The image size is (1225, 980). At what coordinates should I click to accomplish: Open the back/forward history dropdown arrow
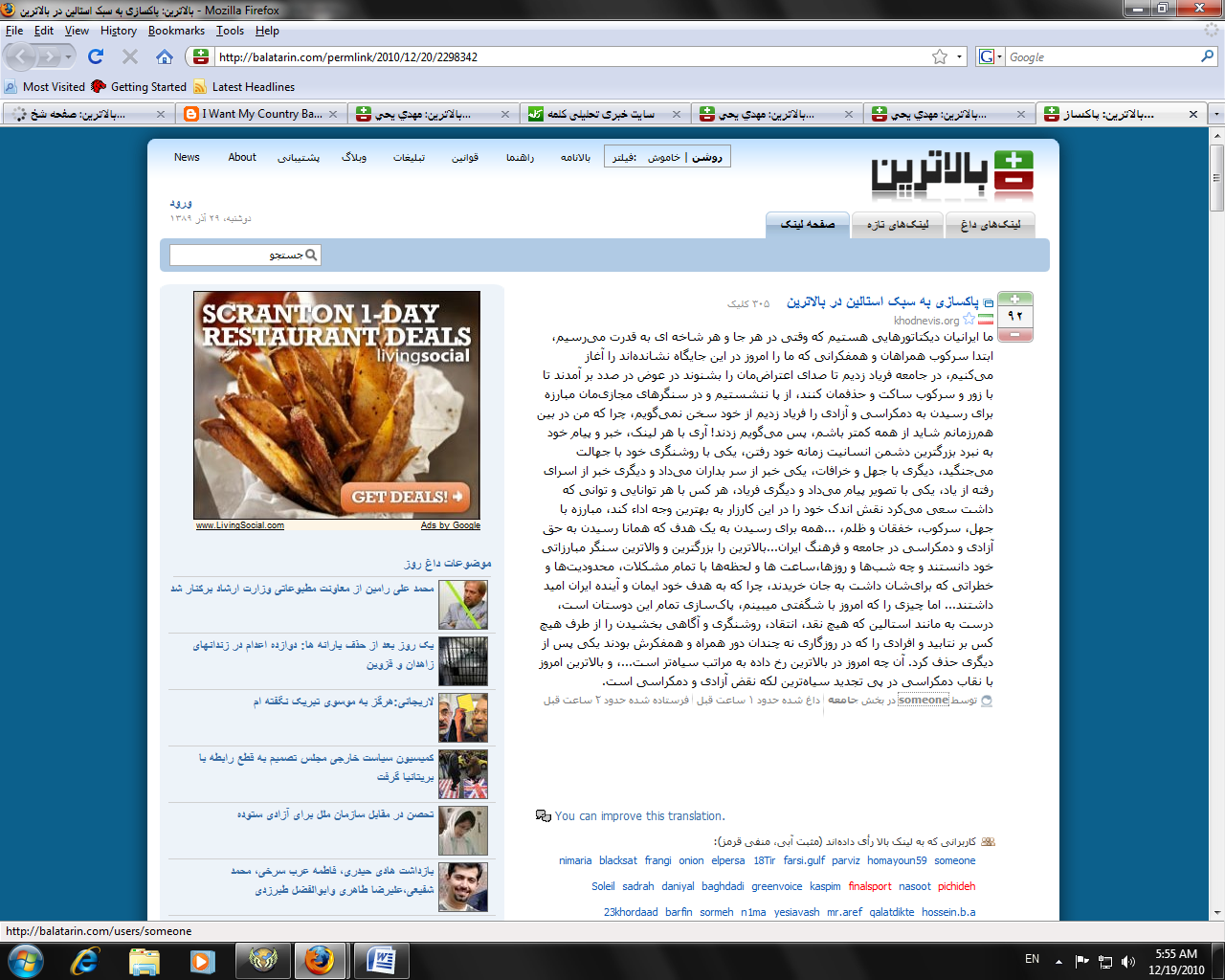(x=68, y=57)
